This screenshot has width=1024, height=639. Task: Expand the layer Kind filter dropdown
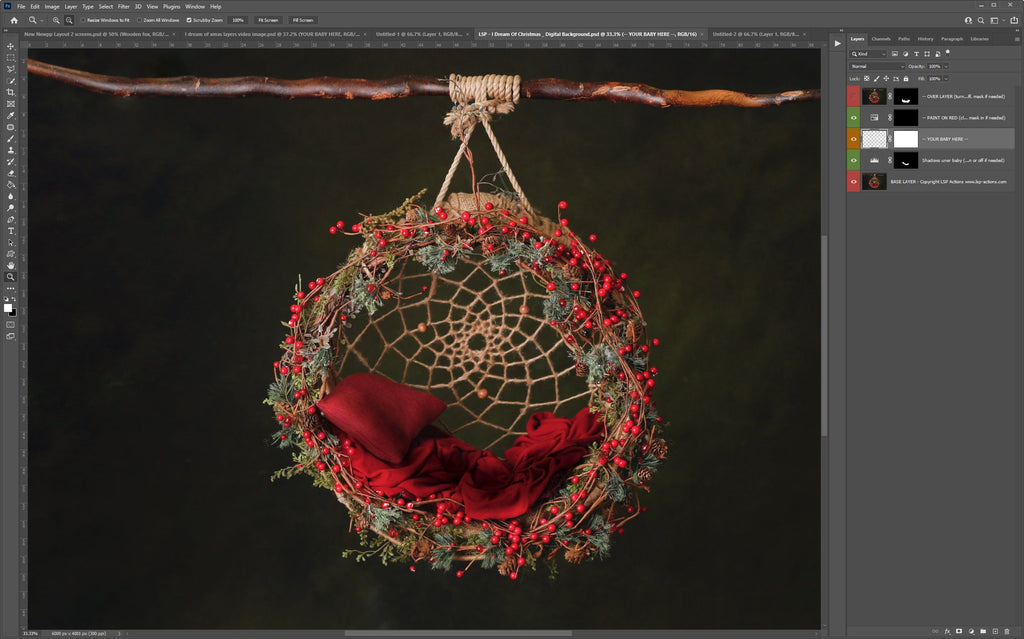click(869, 54)
